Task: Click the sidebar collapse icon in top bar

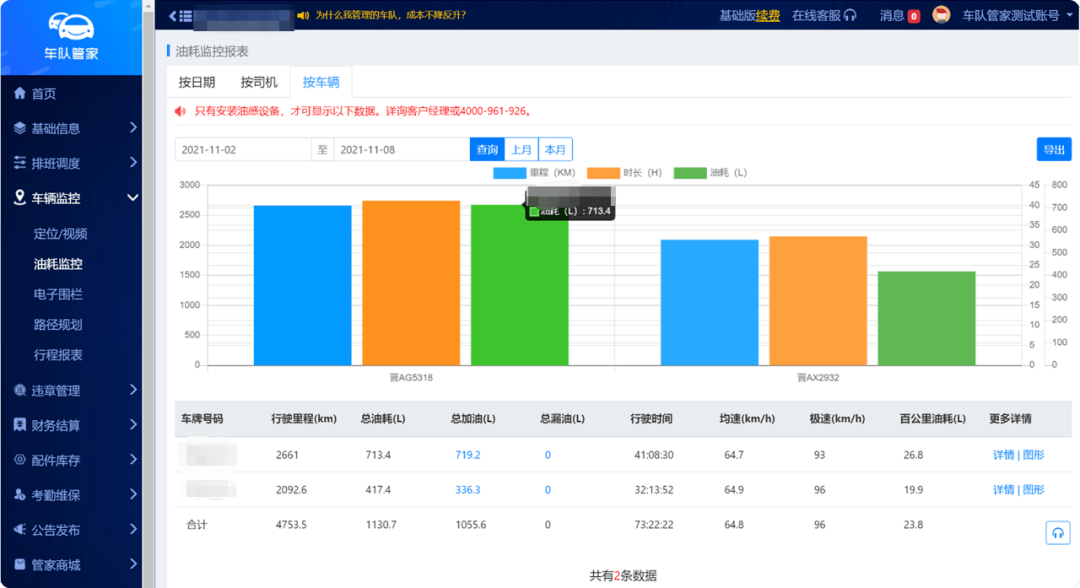Action: coord(180,15)
